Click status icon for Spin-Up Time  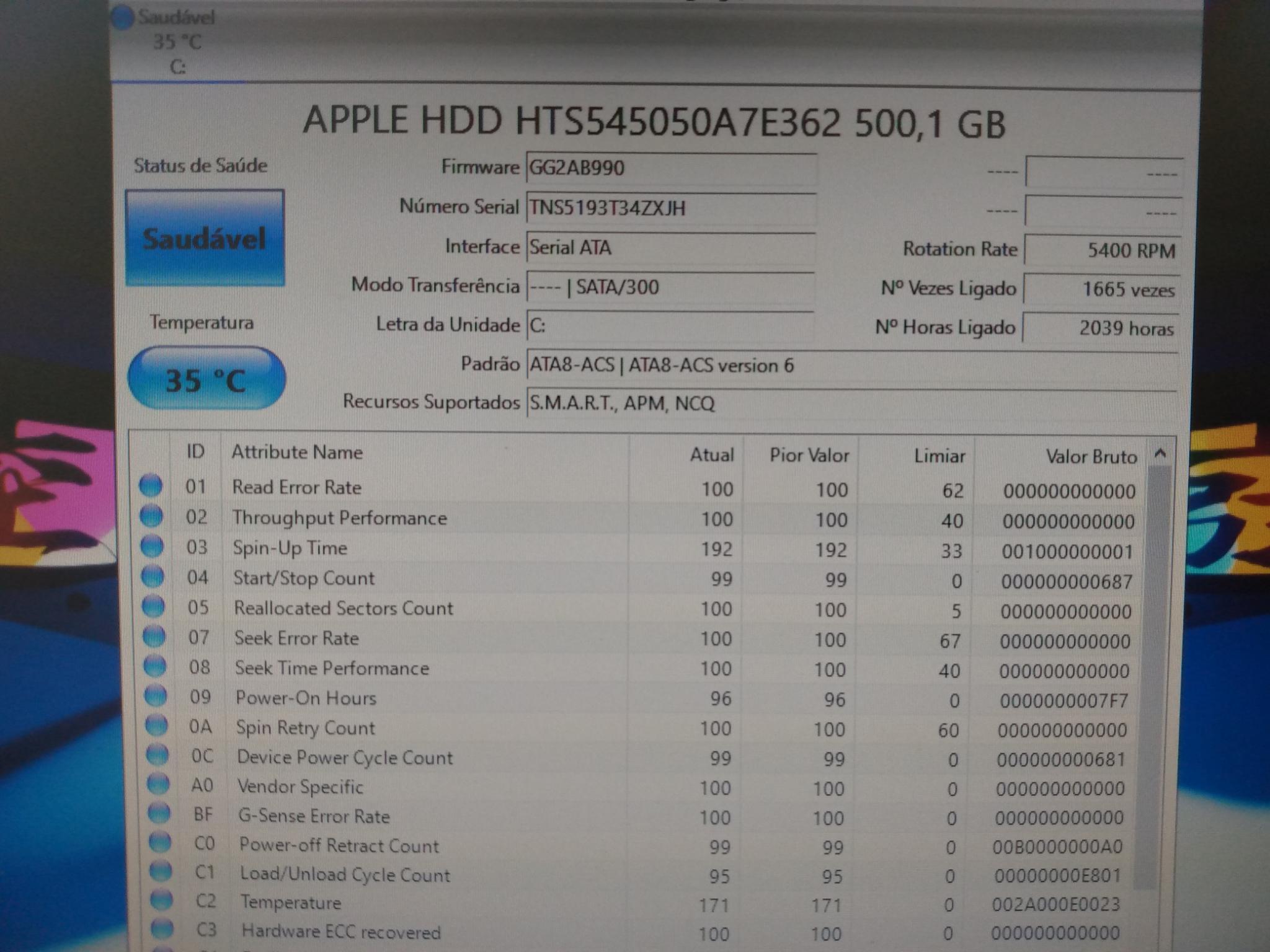point(152,547)
